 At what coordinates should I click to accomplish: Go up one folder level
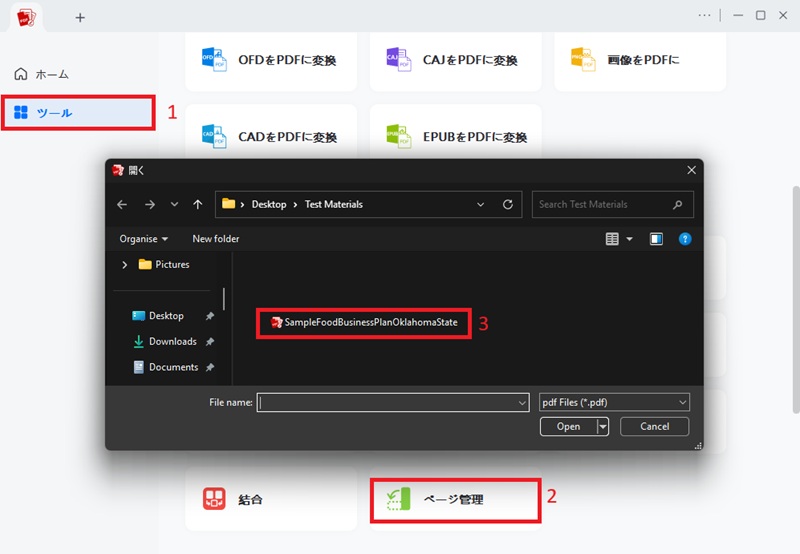pos(198,205)
